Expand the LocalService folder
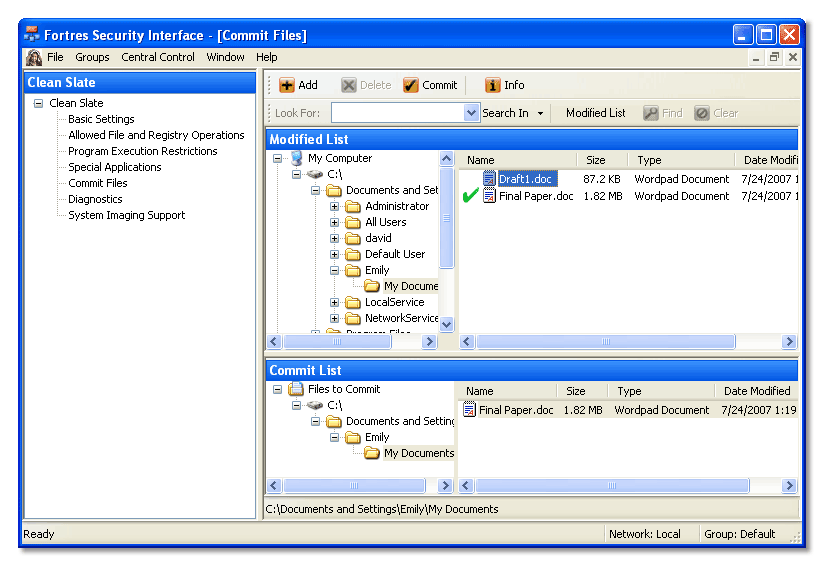Screen dimensions: 832x574 334,302
